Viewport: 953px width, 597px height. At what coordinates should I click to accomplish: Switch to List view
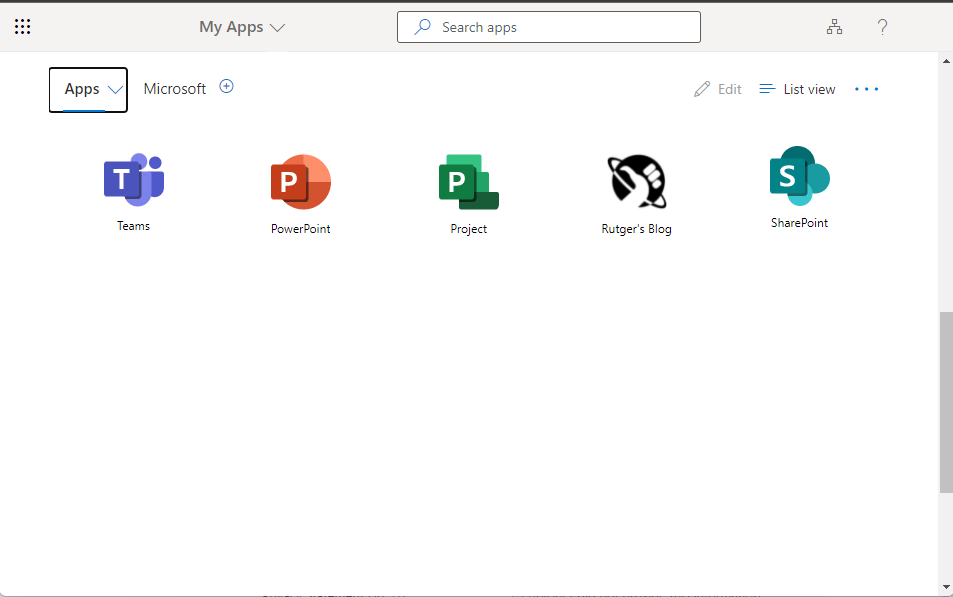coord(797,89)
